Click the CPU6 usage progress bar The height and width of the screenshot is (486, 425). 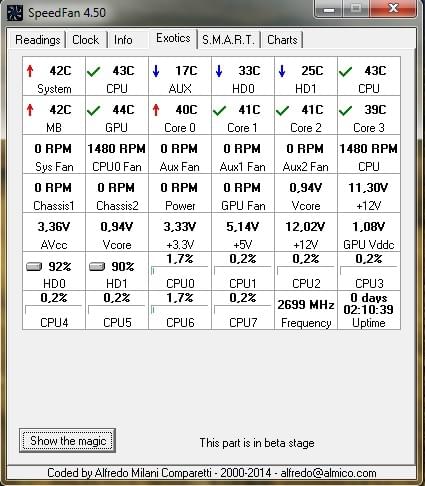tap(180, 309)
